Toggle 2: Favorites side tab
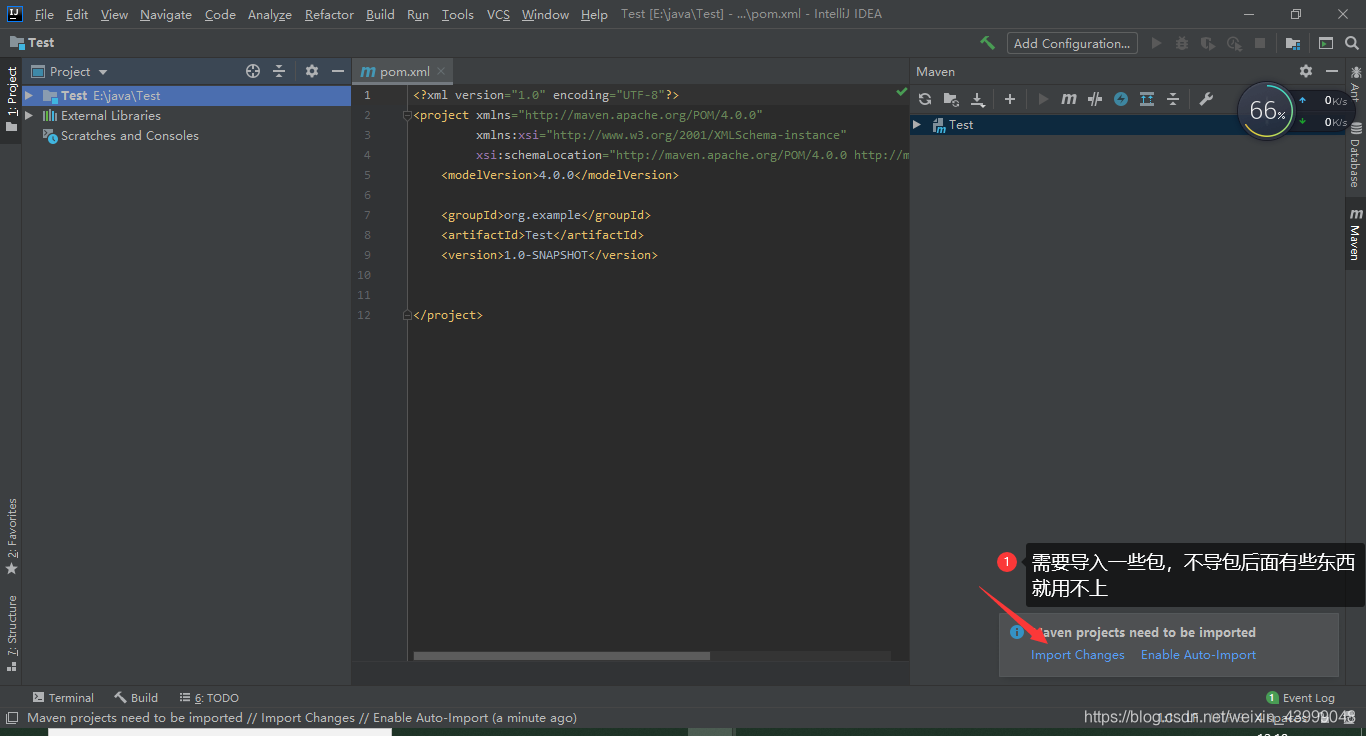 (x=11, y=536)
